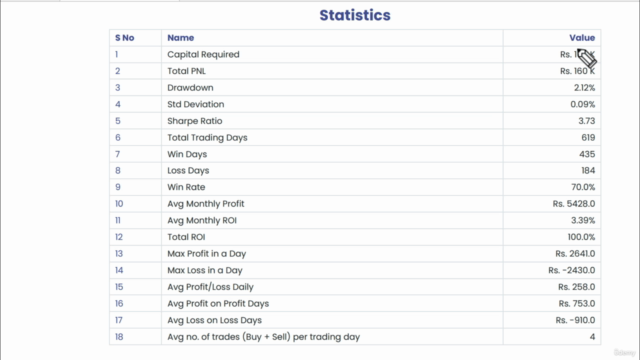Click the '619' trading days value
The height and width of the screenshot is (360, 640).
tap(588, 138)
